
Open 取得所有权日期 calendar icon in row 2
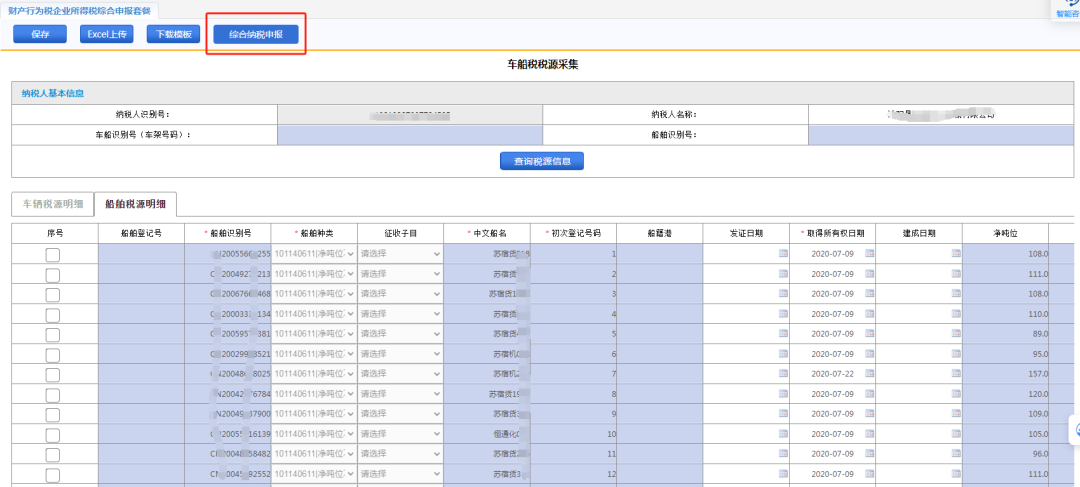869,274
